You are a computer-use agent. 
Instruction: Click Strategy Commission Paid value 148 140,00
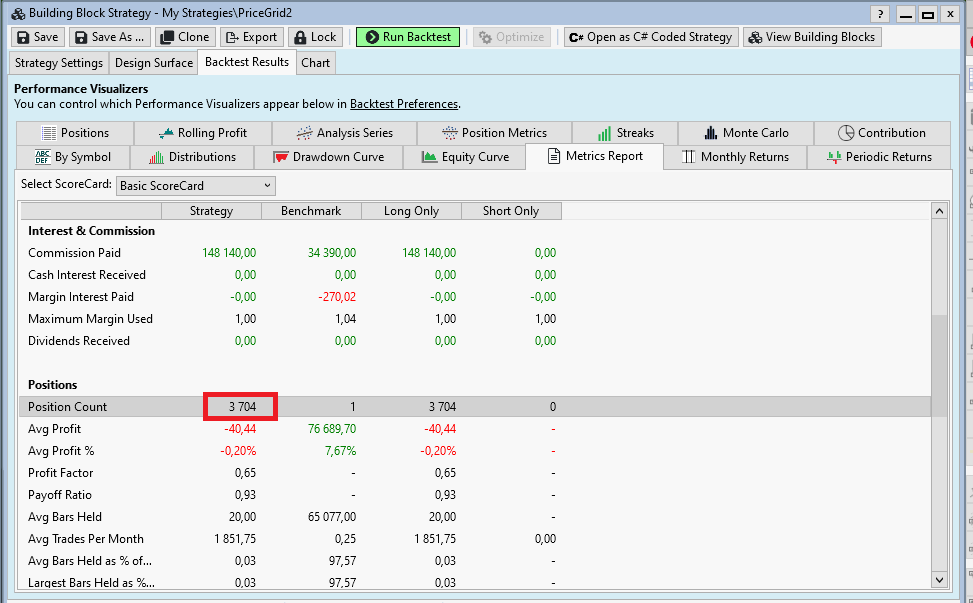(x=229, y=253)
